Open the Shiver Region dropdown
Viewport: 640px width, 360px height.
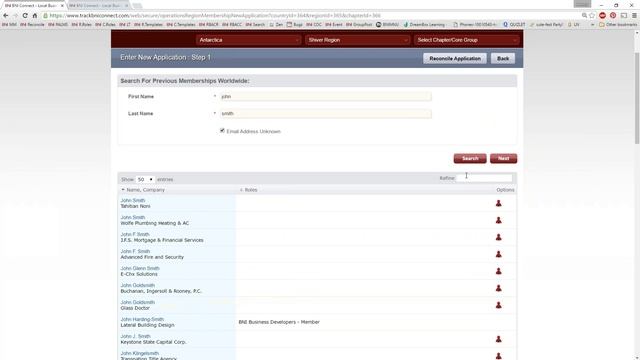pos(357,40)
